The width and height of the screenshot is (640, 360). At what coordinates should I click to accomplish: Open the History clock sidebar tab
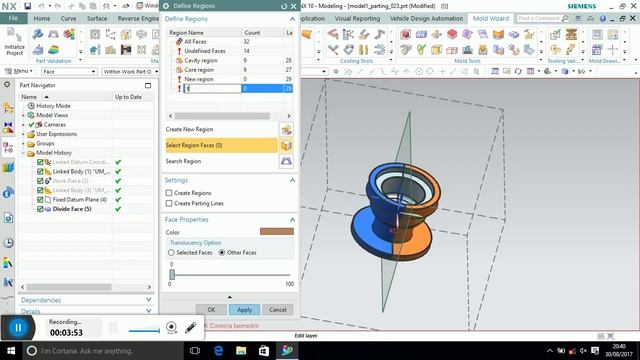(x=8, y=243)
